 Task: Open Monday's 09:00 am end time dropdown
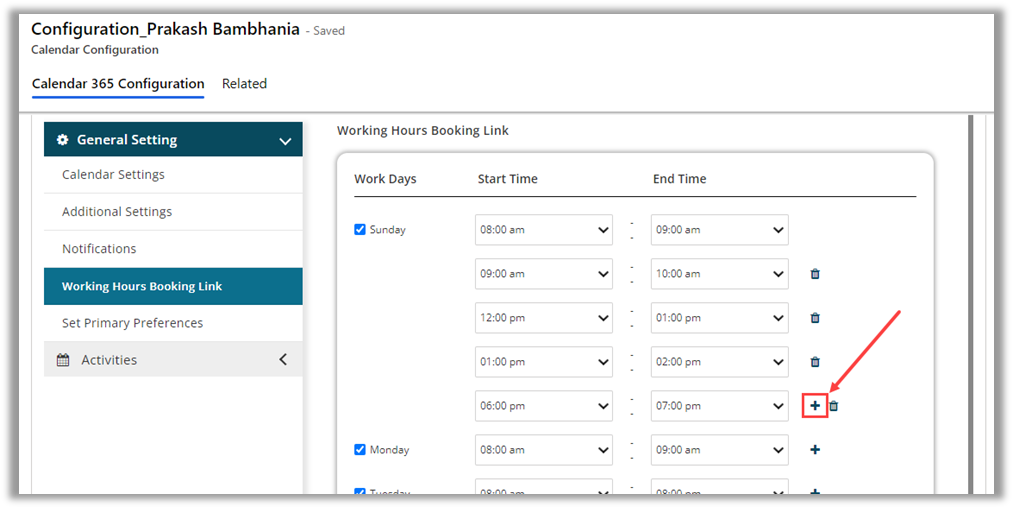coord(719,450)
